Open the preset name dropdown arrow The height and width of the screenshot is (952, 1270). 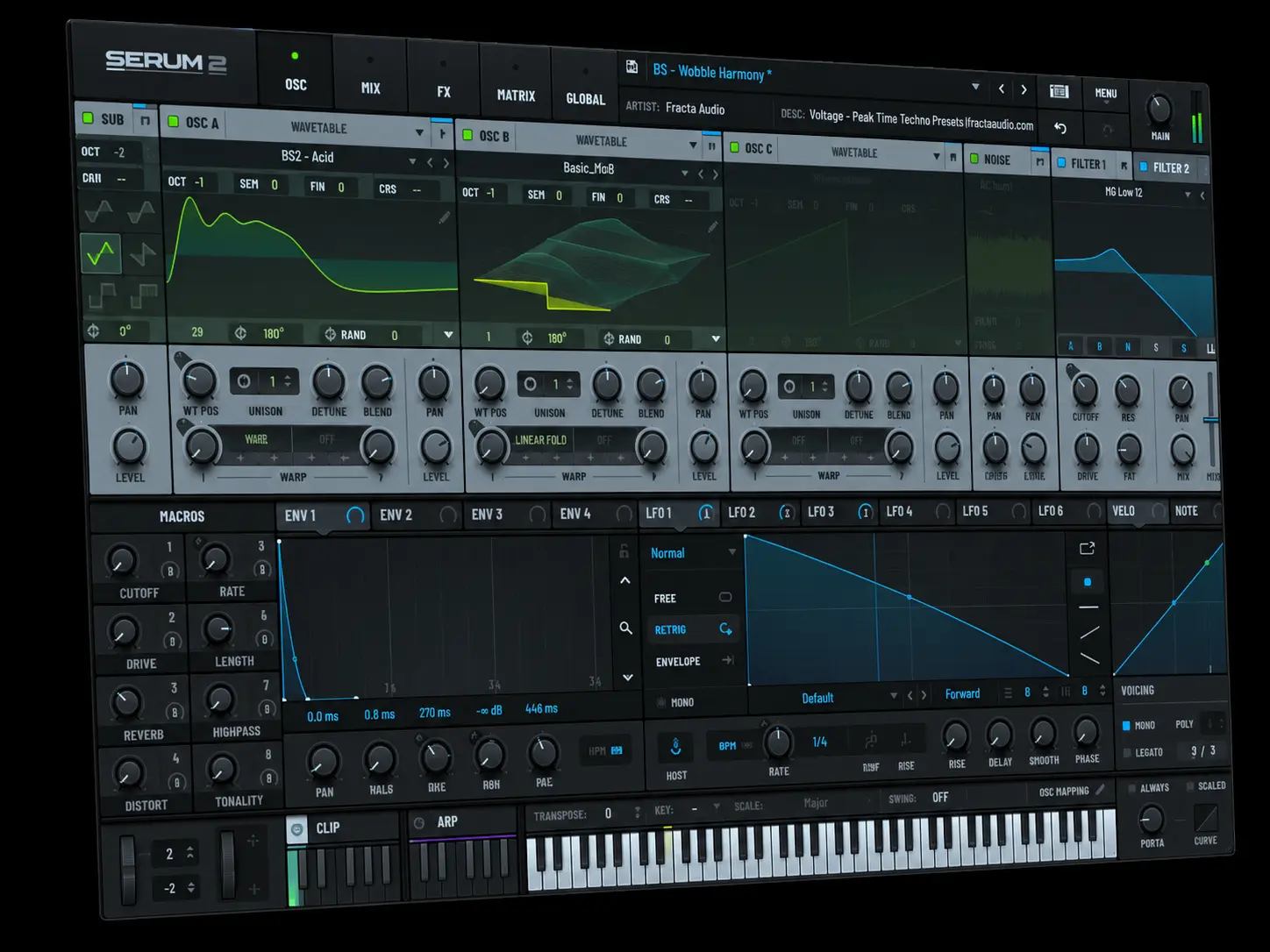(x=975, y=87)
